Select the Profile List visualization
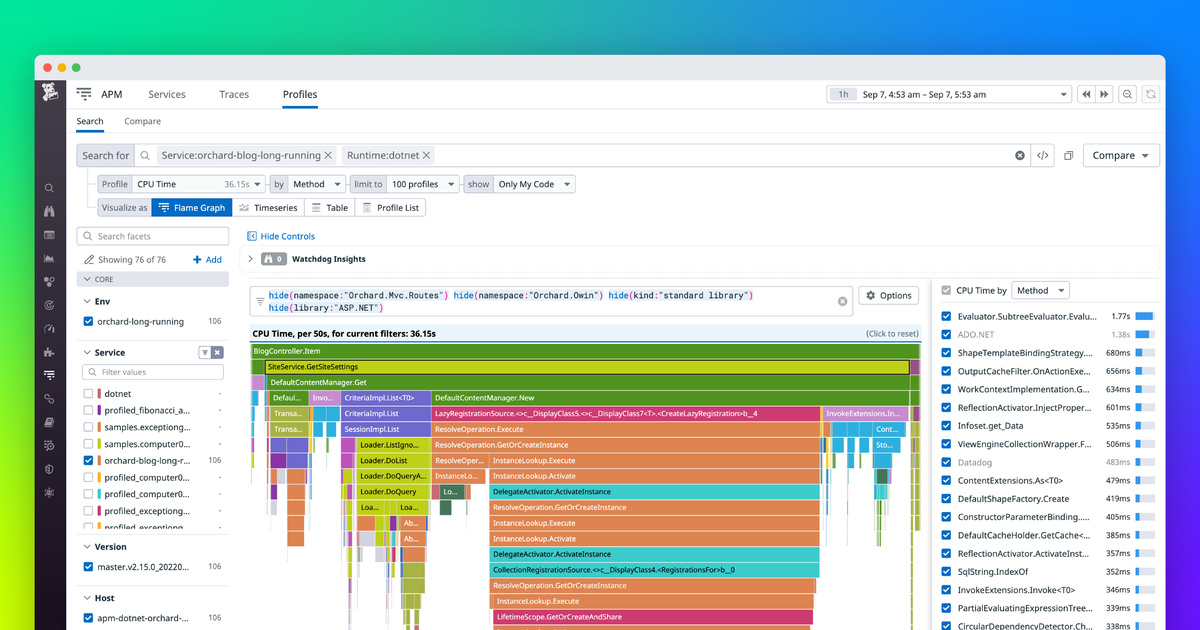The width and height of the screenshot is (1200, 630). click(x=390, y=208)
